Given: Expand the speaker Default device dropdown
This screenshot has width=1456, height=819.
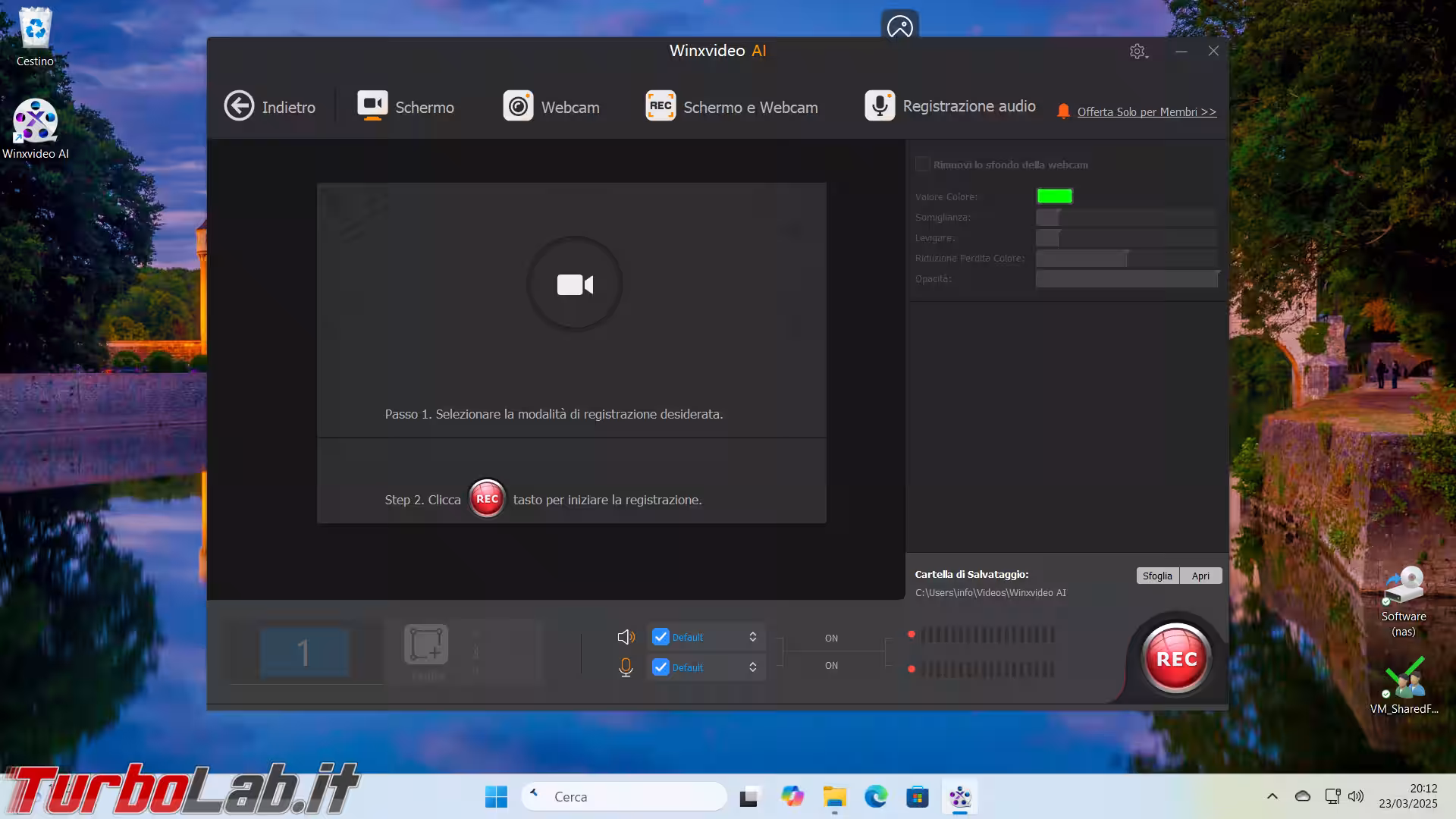Looking at the screenshot, I should pyautogui.click(x=752, y=637).
